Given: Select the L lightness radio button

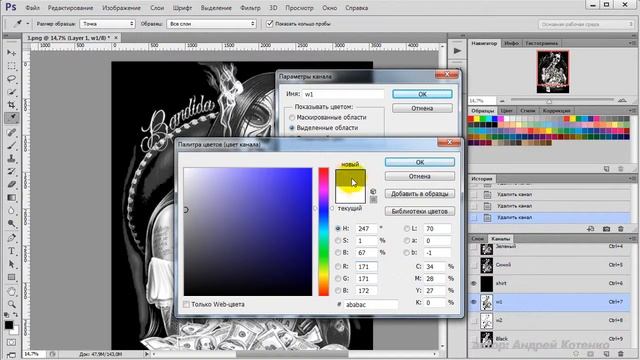Looking at the screenshot, I should pyautogui.click(x=407, y=229).
